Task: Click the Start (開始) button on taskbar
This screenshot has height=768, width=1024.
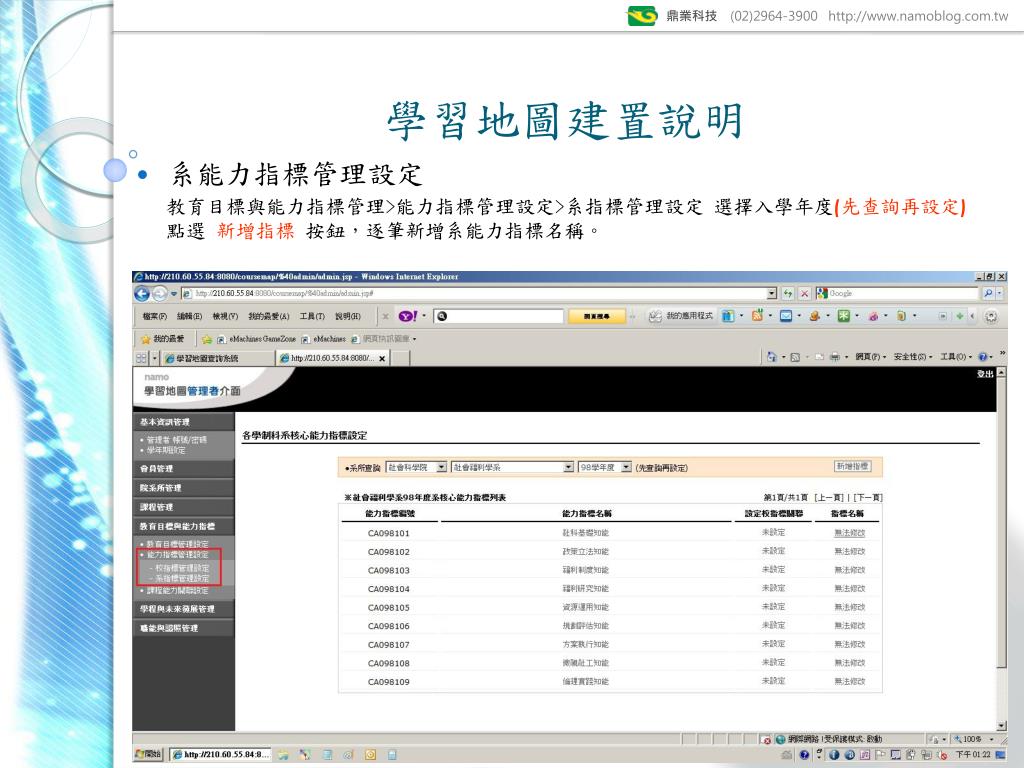Action: tap(148, 754)
